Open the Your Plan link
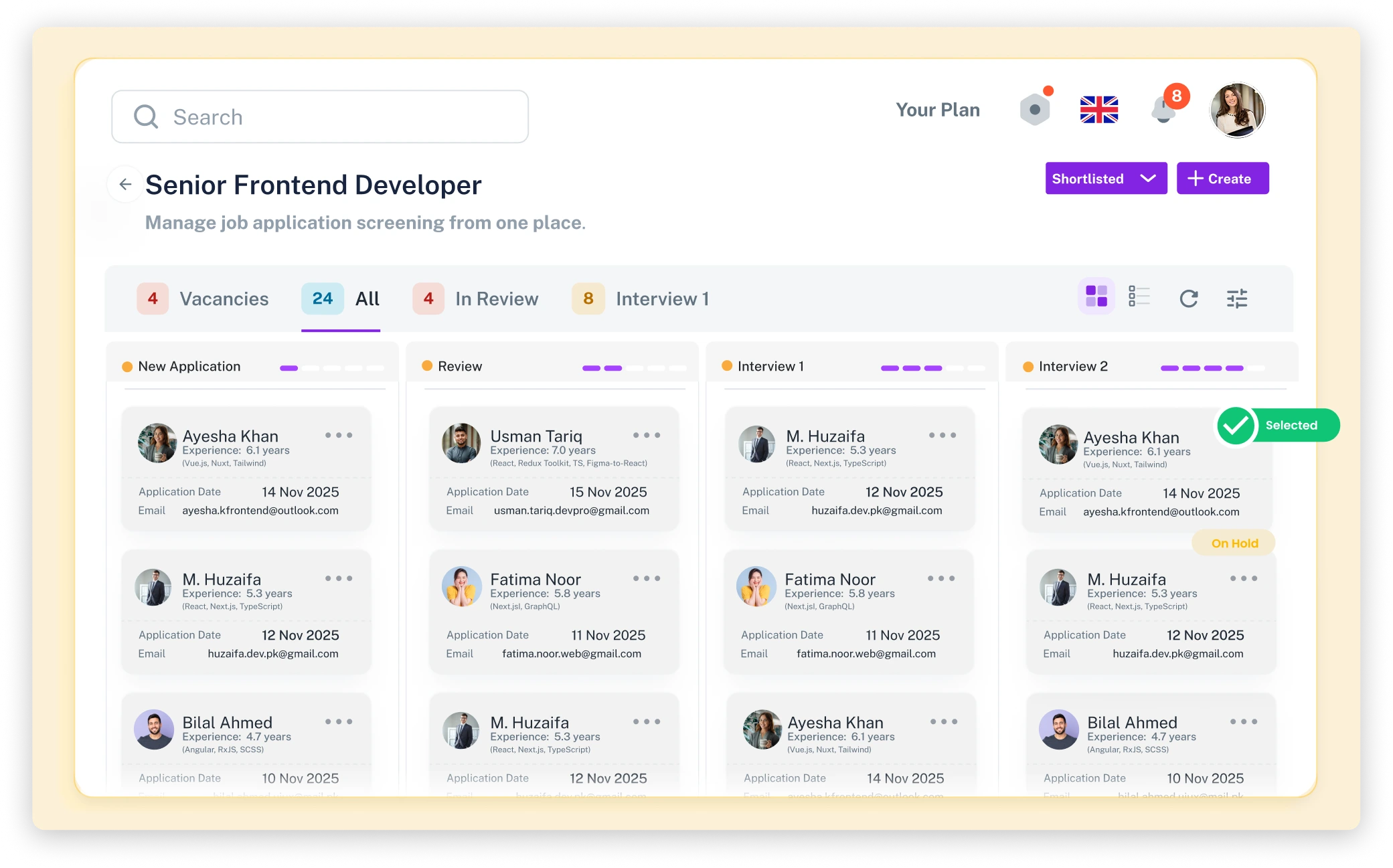 (938, 110)
